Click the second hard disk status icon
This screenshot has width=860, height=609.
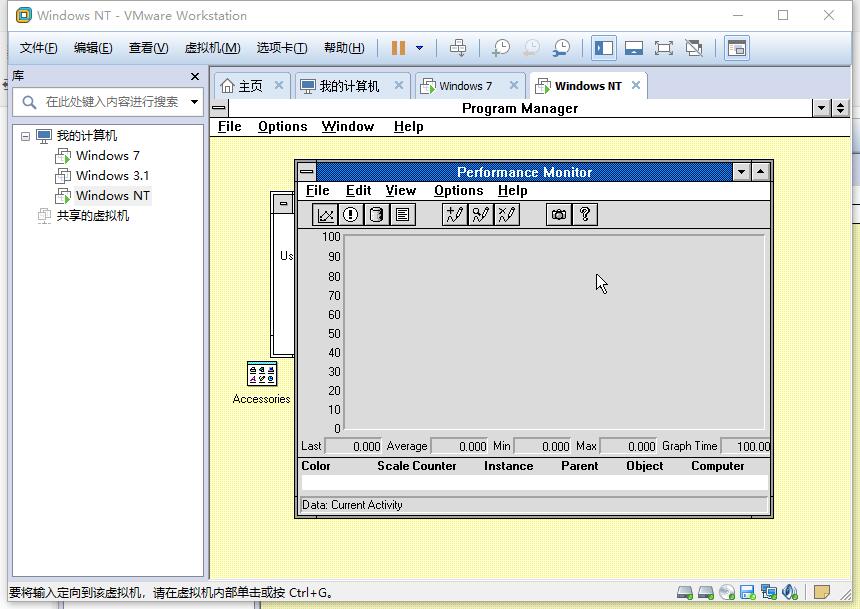(705, 593)
